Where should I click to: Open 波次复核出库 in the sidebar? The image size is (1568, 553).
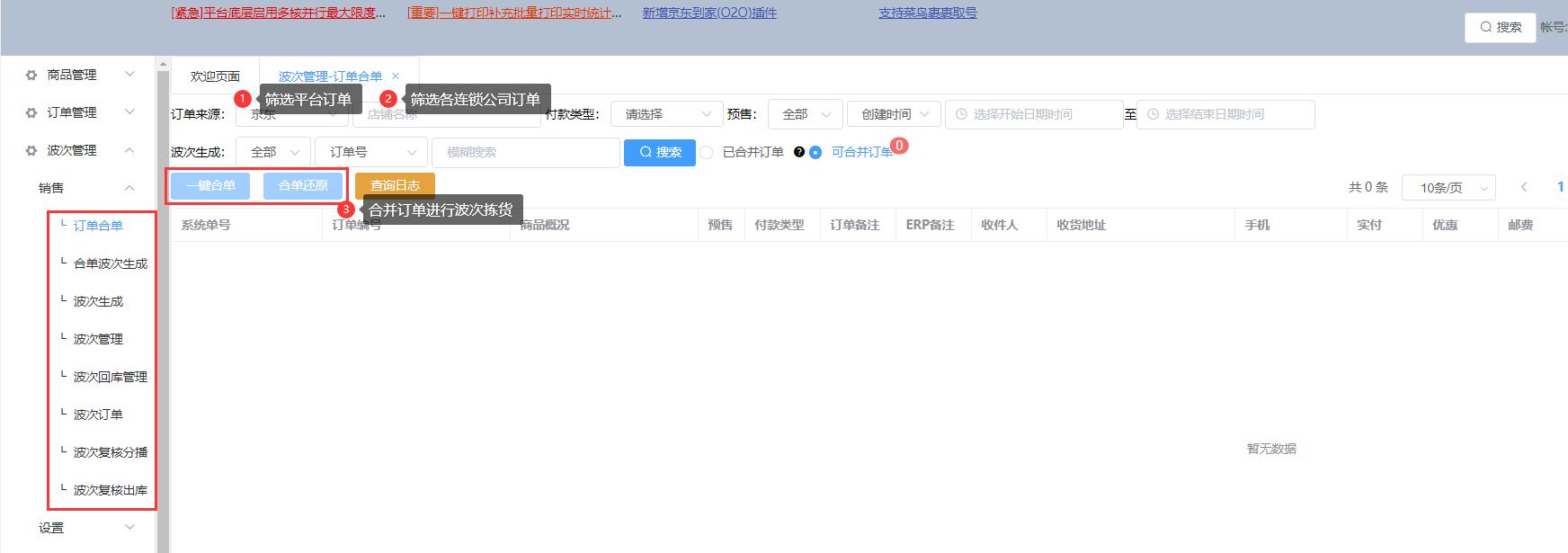[110, 490]
